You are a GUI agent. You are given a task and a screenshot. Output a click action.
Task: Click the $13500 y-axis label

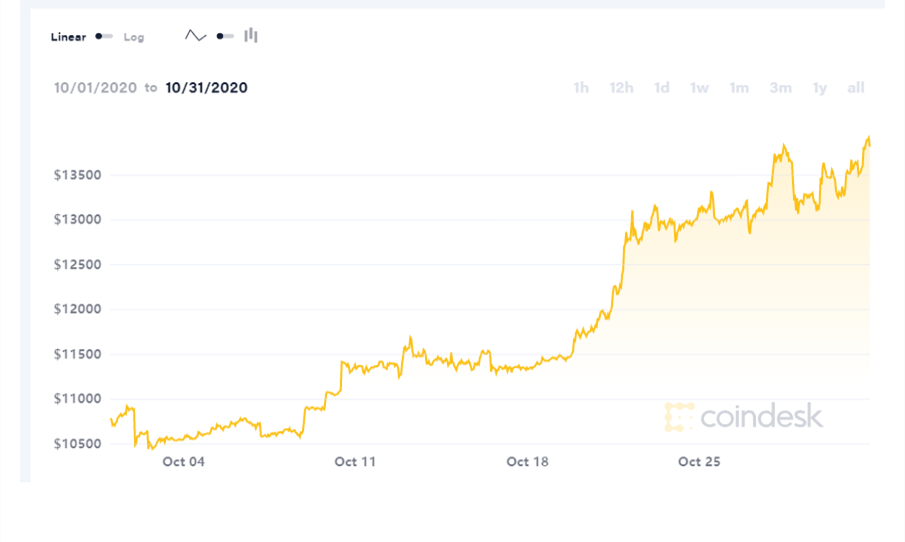point(77,176)
